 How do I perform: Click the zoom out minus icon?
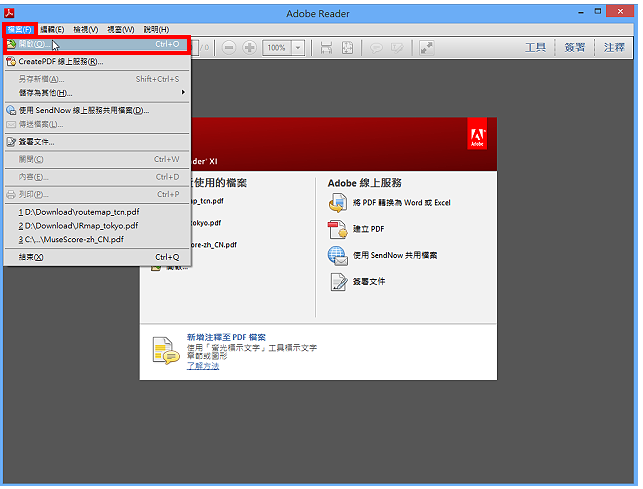(229, 48)
